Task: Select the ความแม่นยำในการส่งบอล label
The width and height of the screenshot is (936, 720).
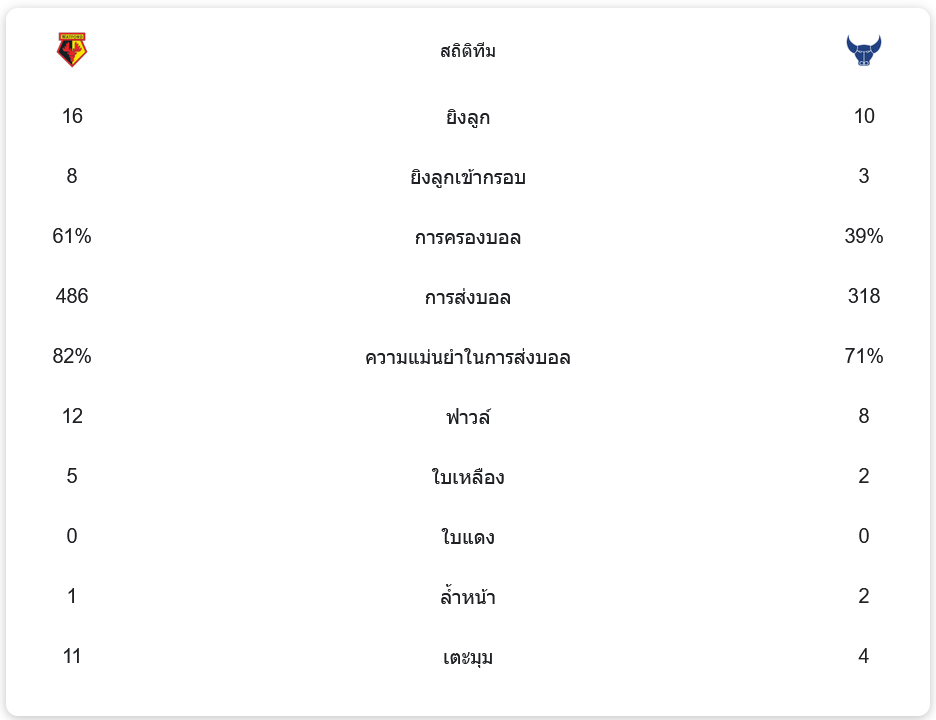Action: (x=468, y=358)
